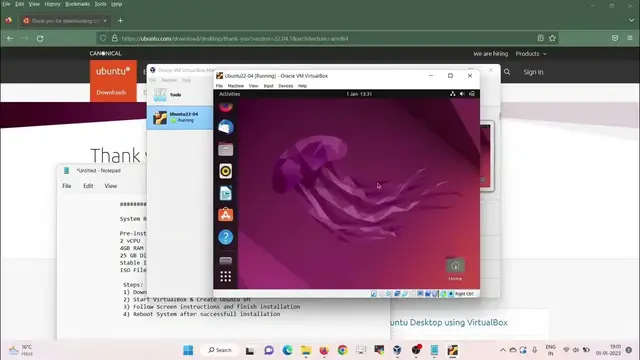Open Chrome from the taskbar
Viewport: 640px width, 360px height.
tap(342, 350)
